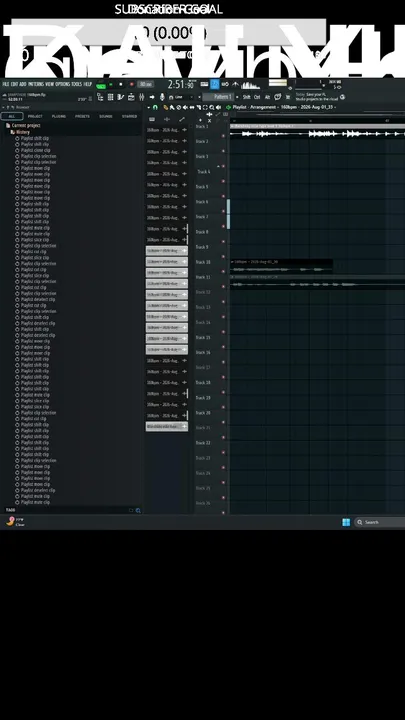Select the playlist Playback speaker tool
The width and height of the screenshot is (405, 720).
point(218,107)
